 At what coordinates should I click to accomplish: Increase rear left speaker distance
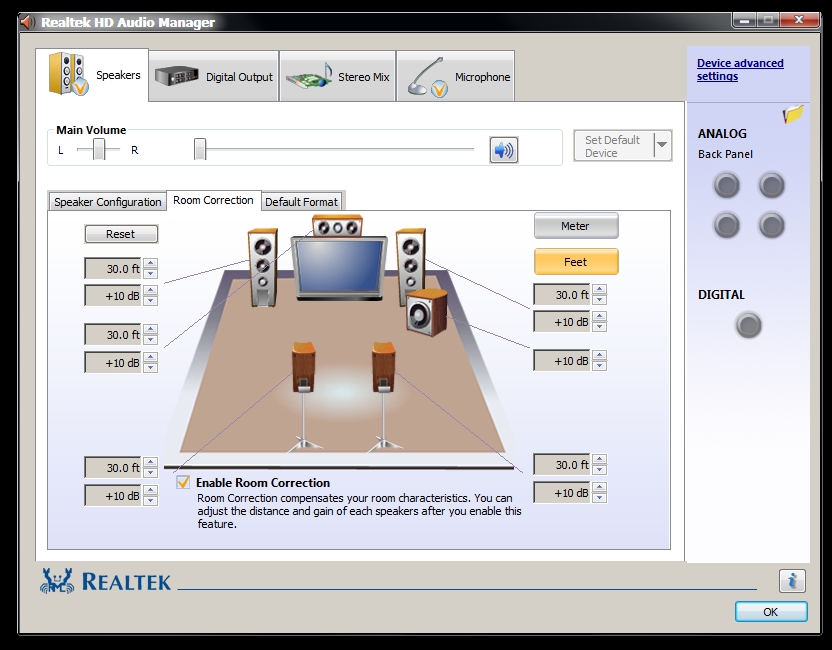click(151, 462)
